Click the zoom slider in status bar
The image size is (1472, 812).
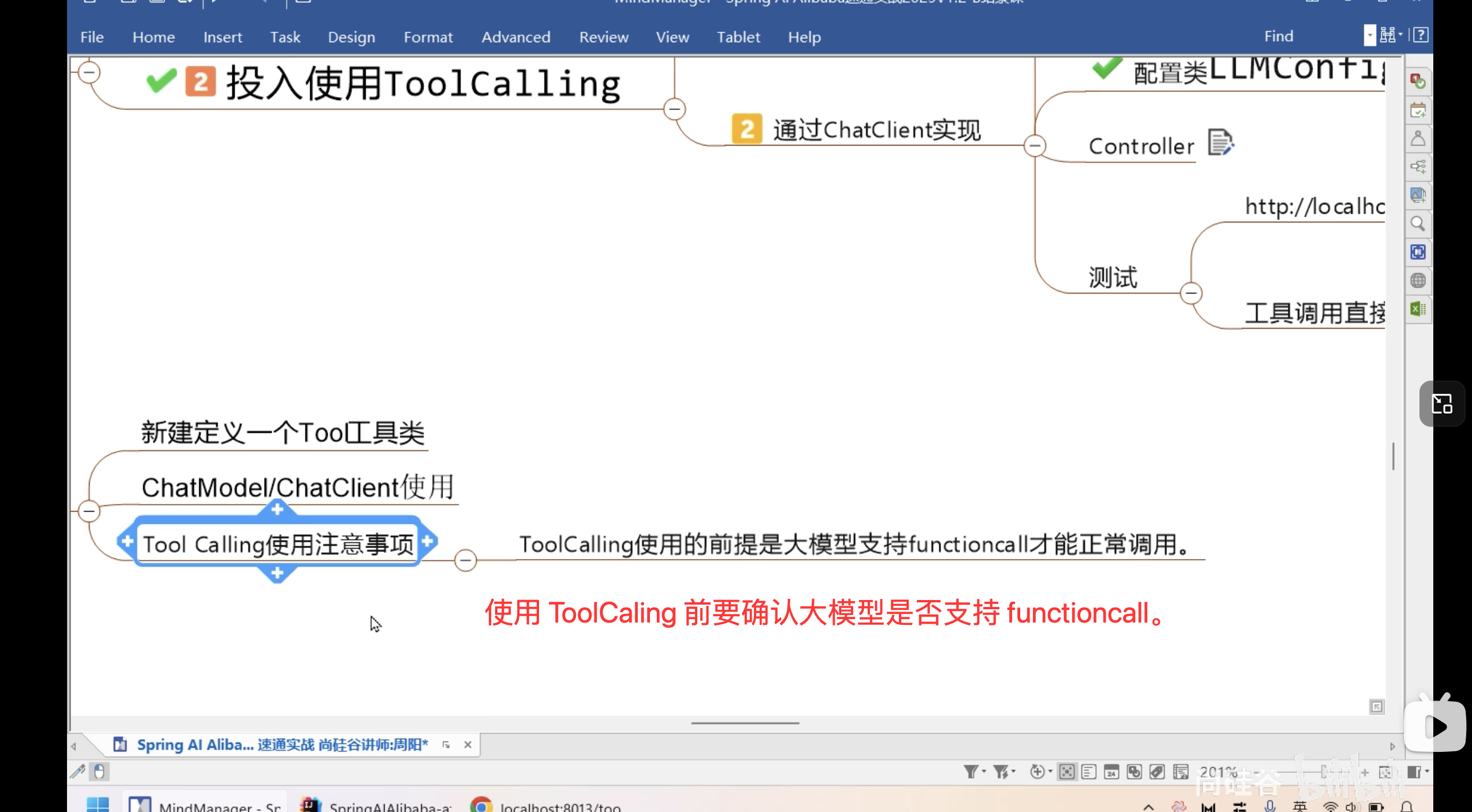coord(1323,772)
